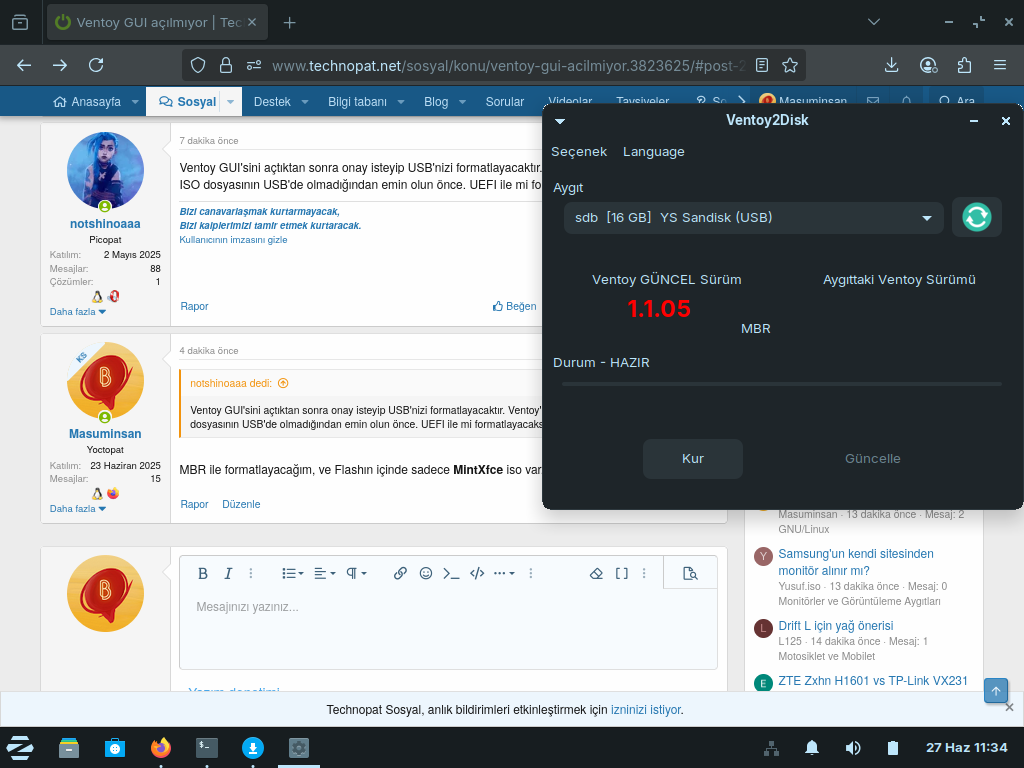This screenshot has height=768, width=1024.
Task: Open Masuminsan's profile name link
Action: [105, 434]
